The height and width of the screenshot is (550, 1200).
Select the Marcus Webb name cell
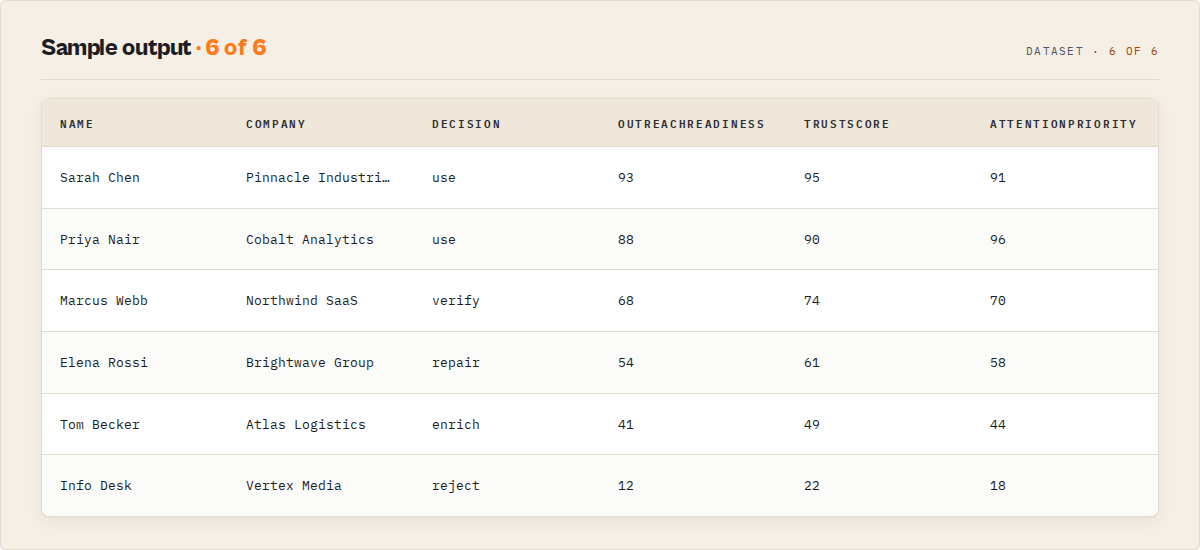click(x=104, y=301)
